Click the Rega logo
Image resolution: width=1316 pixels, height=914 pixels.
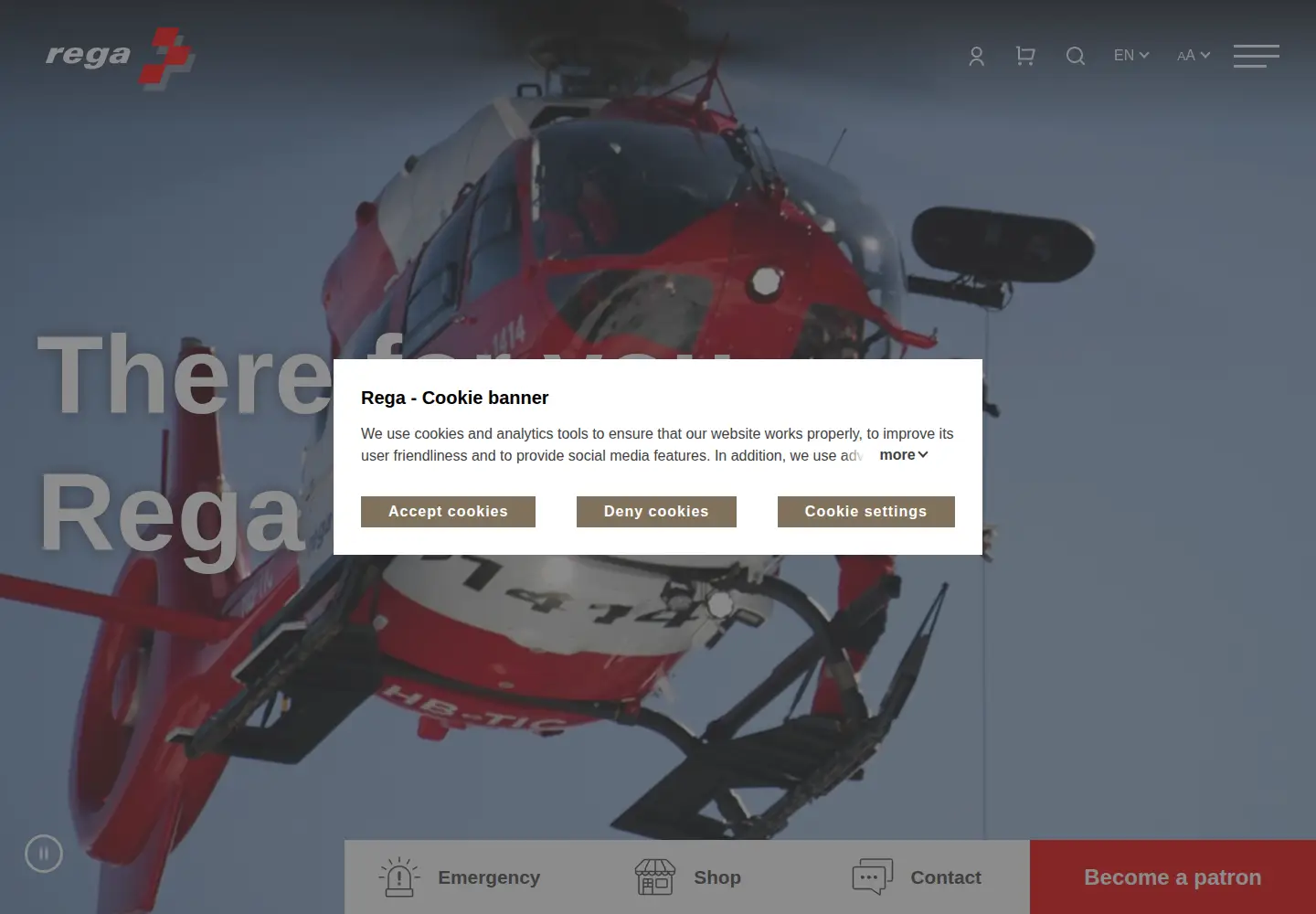click(x=120, y=58)
